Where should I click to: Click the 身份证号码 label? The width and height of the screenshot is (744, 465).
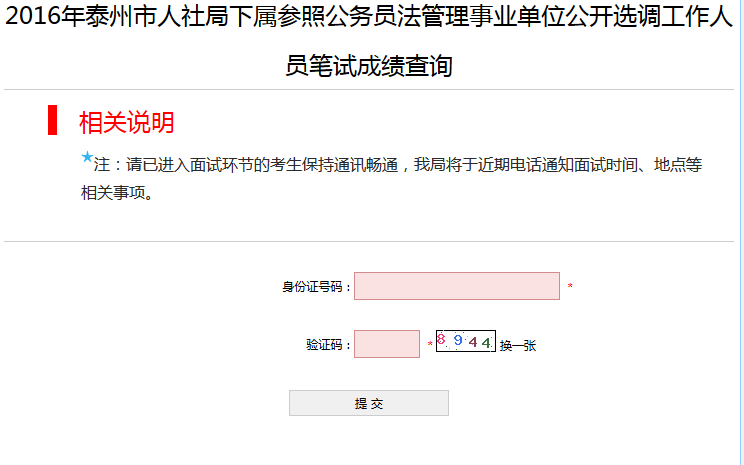click(x=316, y=287)
